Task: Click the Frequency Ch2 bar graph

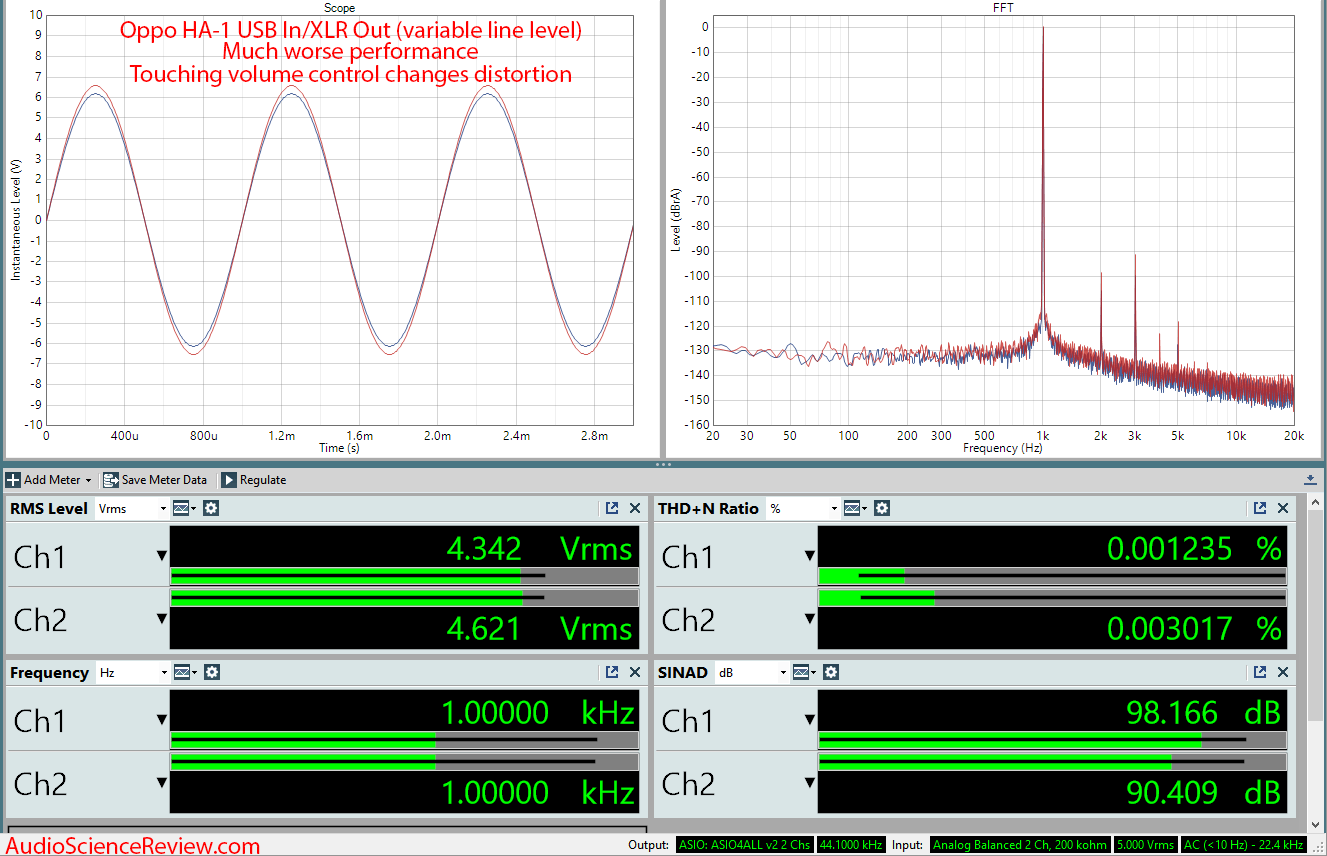Action: 404,761
